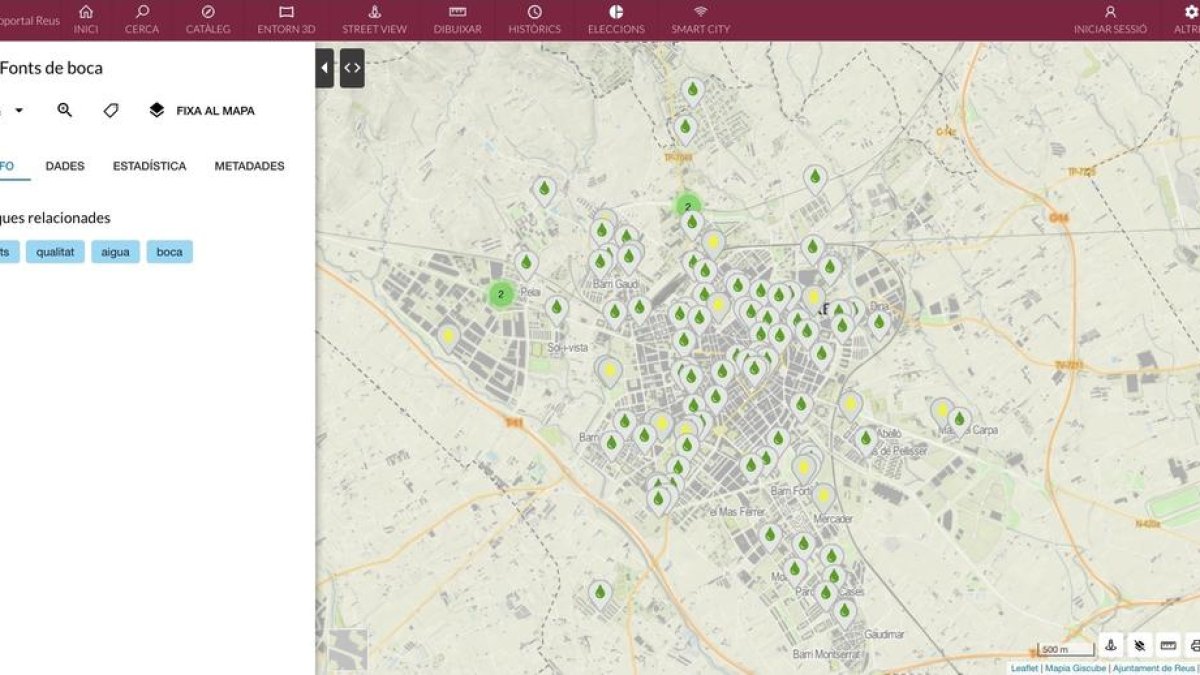Click the zoom-to-layer magnifier icon
The width and height of the screenshot is (1200, 675).
tap(65, 110)
